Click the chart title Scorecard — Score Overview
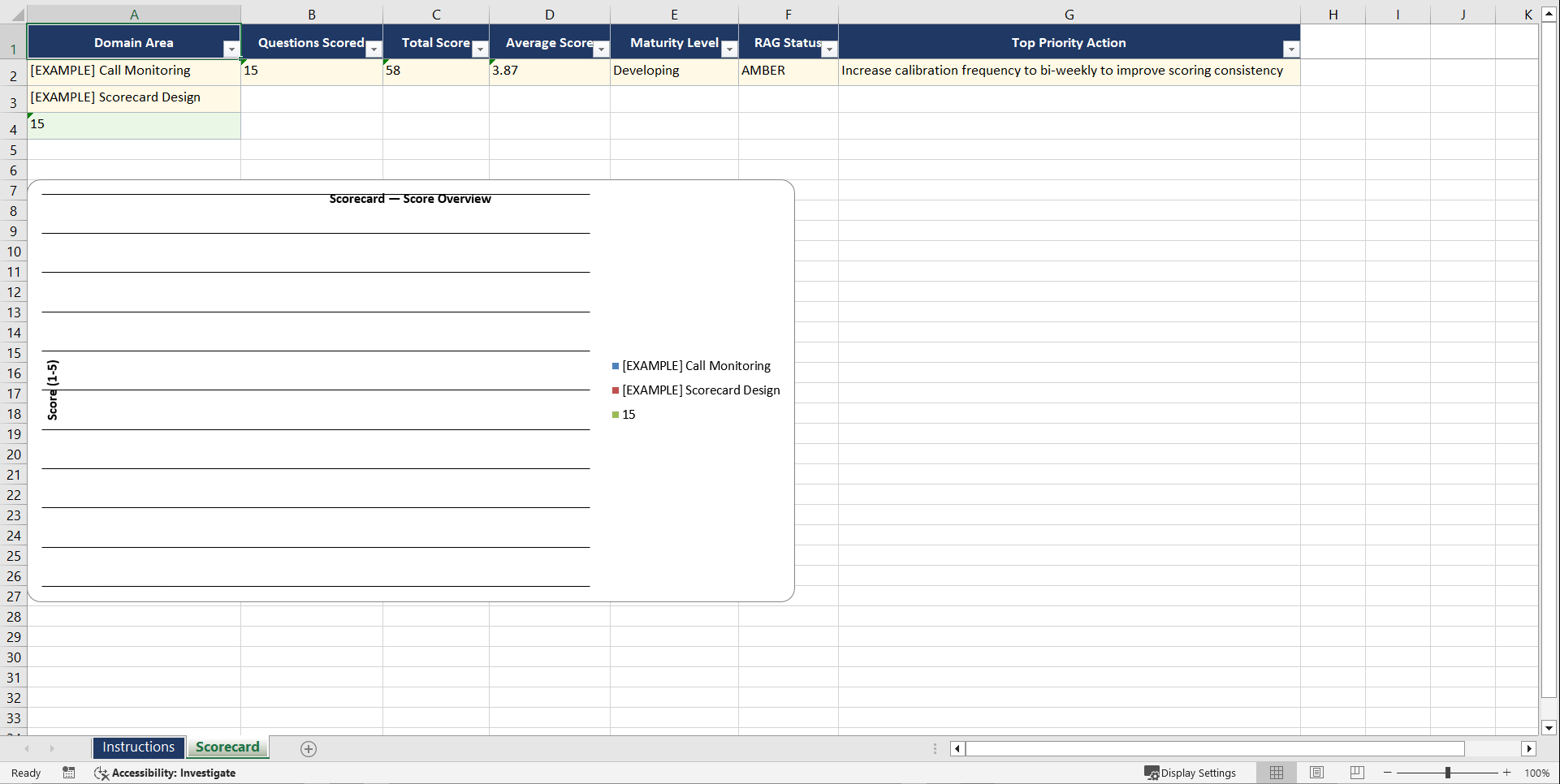 [409, 198]
